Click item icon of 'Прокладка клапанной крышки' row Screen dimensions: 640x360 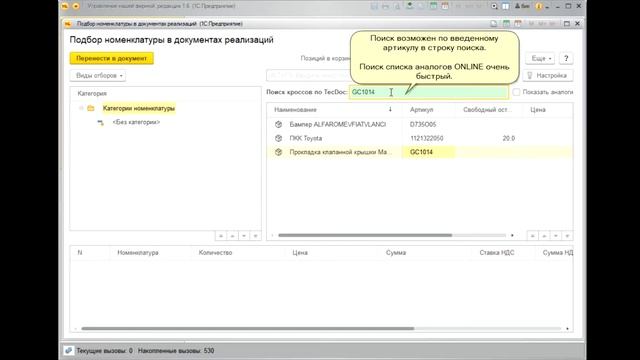tap(278, 152)
